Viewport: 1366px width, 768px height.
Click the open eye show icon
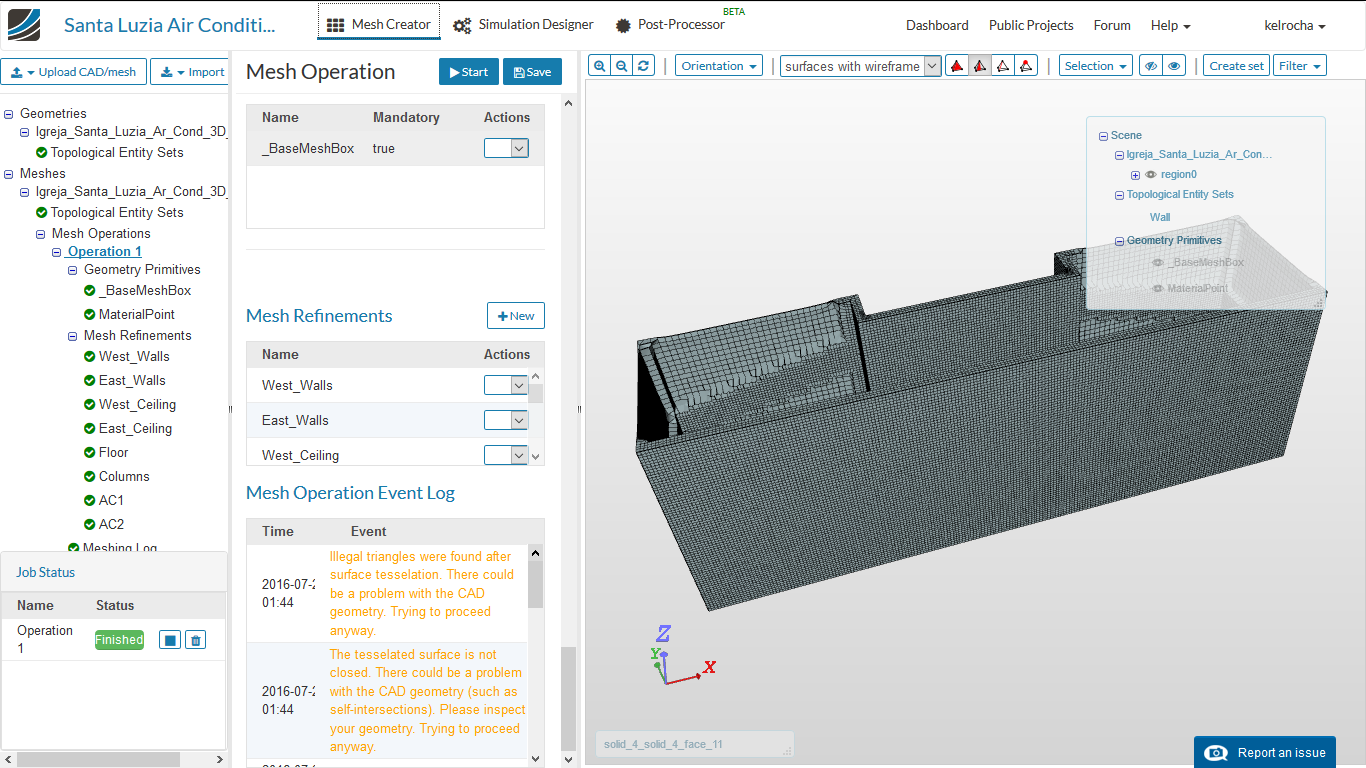tap(1174, 66)
